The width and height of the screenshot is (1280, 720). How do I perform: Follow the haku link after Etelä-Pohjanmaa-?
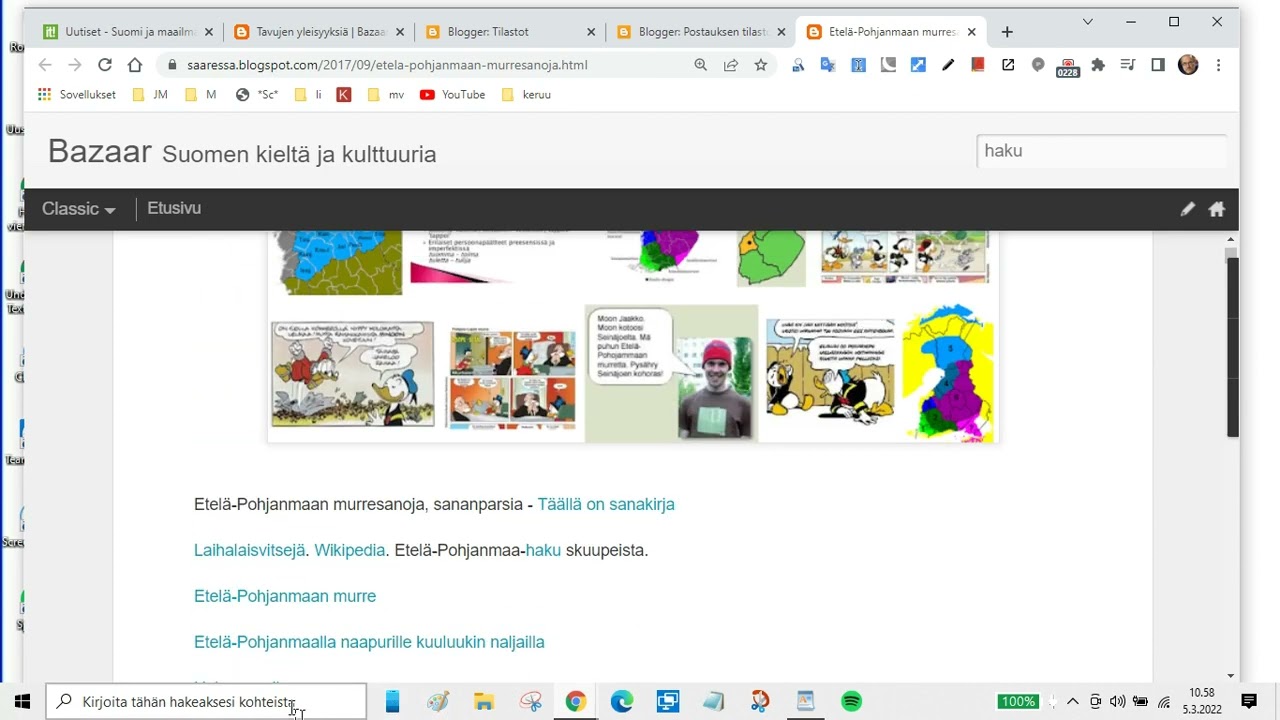click(x=543, y=550)
